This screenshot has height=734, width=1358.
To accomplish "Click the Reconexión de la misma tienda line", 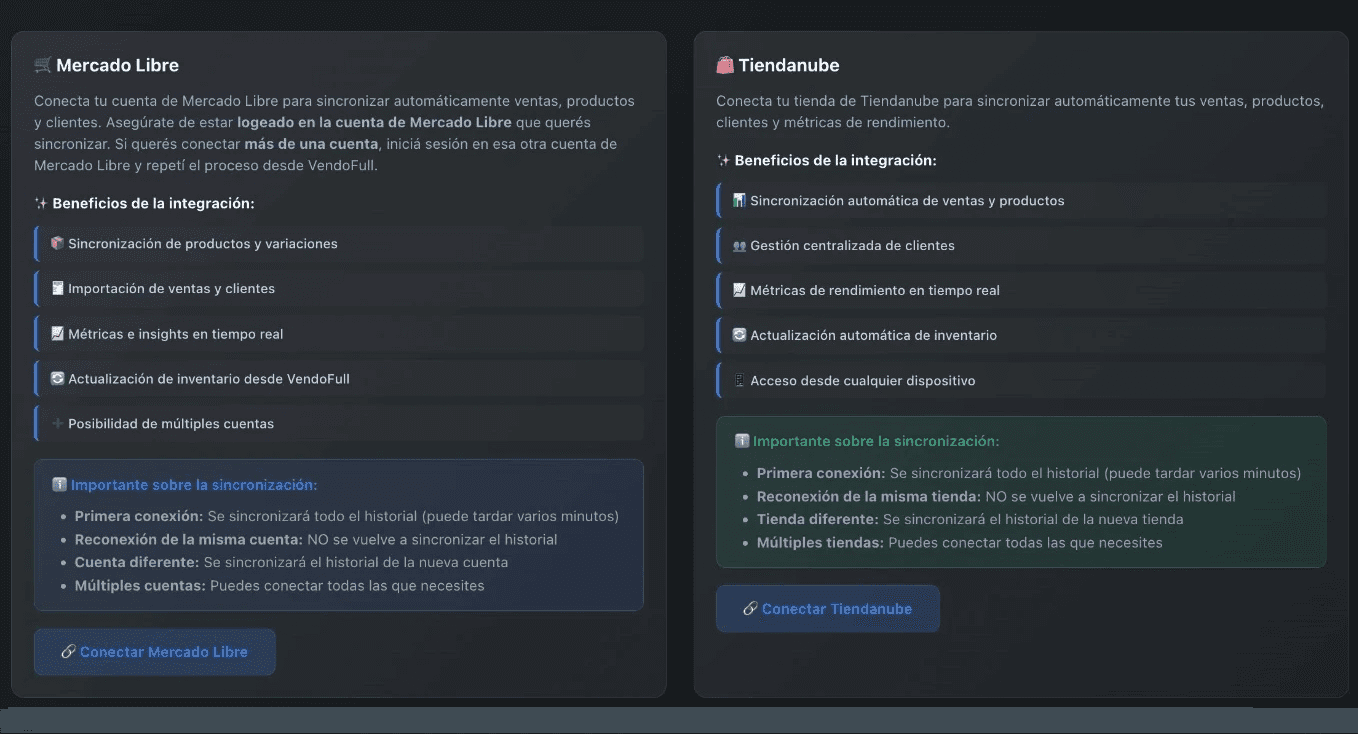I will coord(996,496).
